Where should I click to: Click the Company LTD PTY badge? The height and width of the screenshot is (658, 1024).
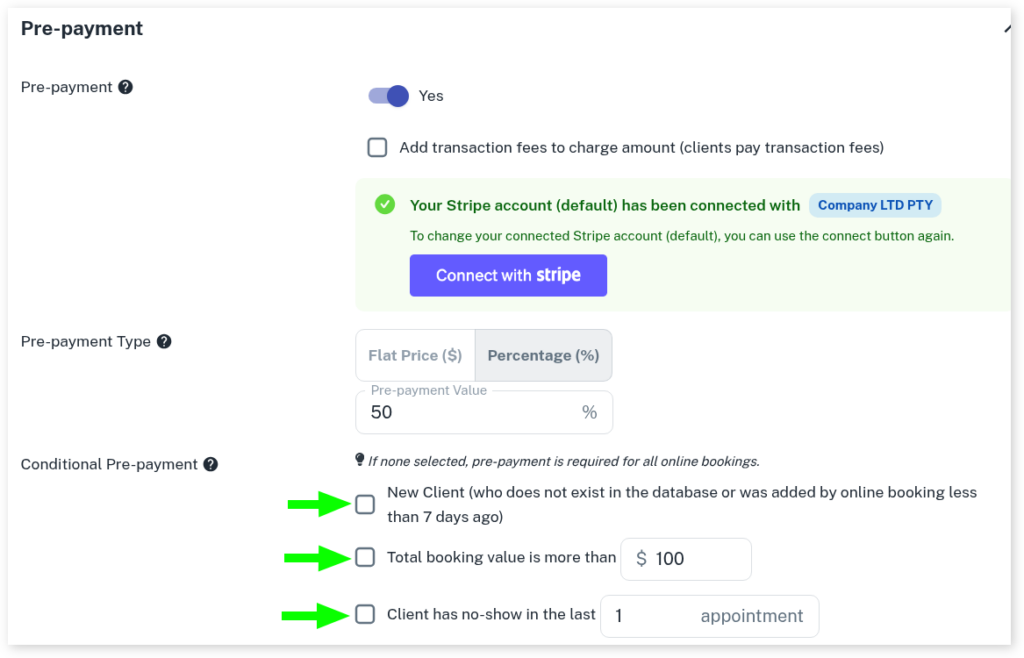(875, 205)
